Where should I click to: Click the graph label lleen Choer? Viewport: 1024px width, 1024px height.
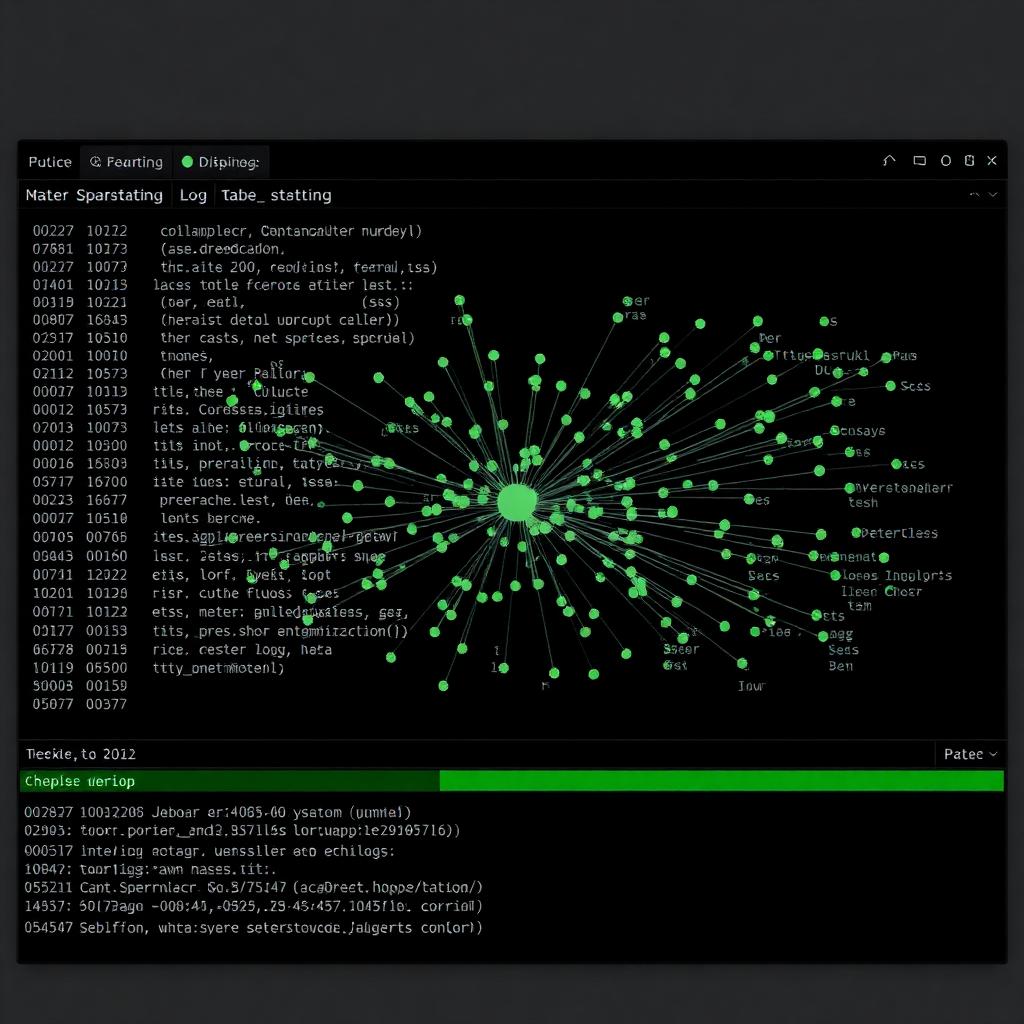(x=881, y=592)
